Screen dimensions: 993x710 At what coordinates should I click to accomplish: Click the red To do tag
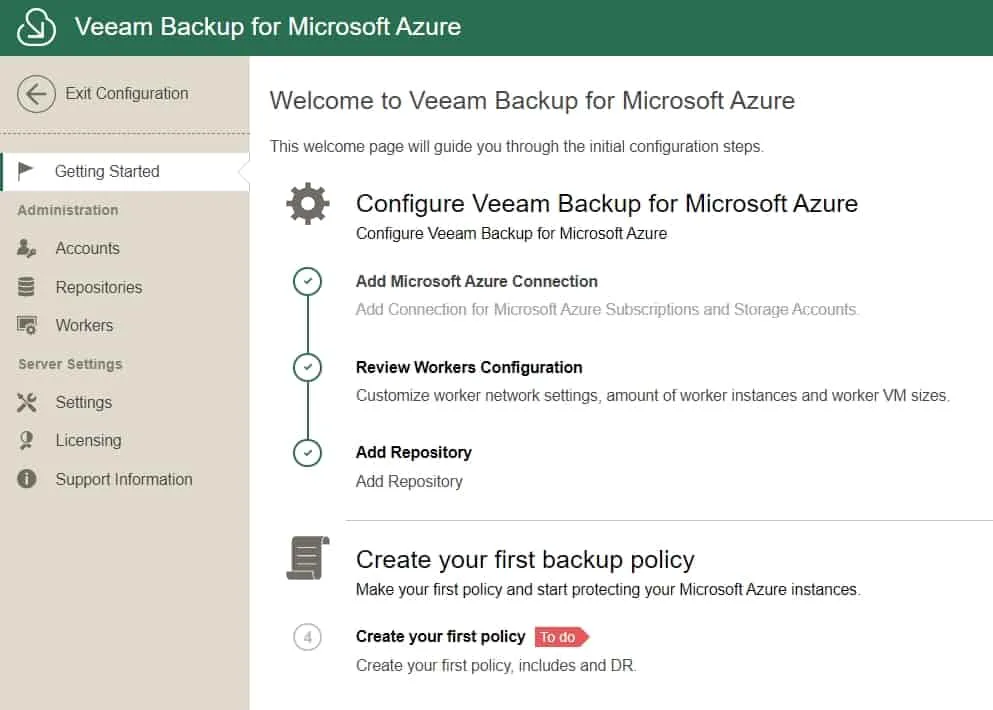click(x=561, y=637)
